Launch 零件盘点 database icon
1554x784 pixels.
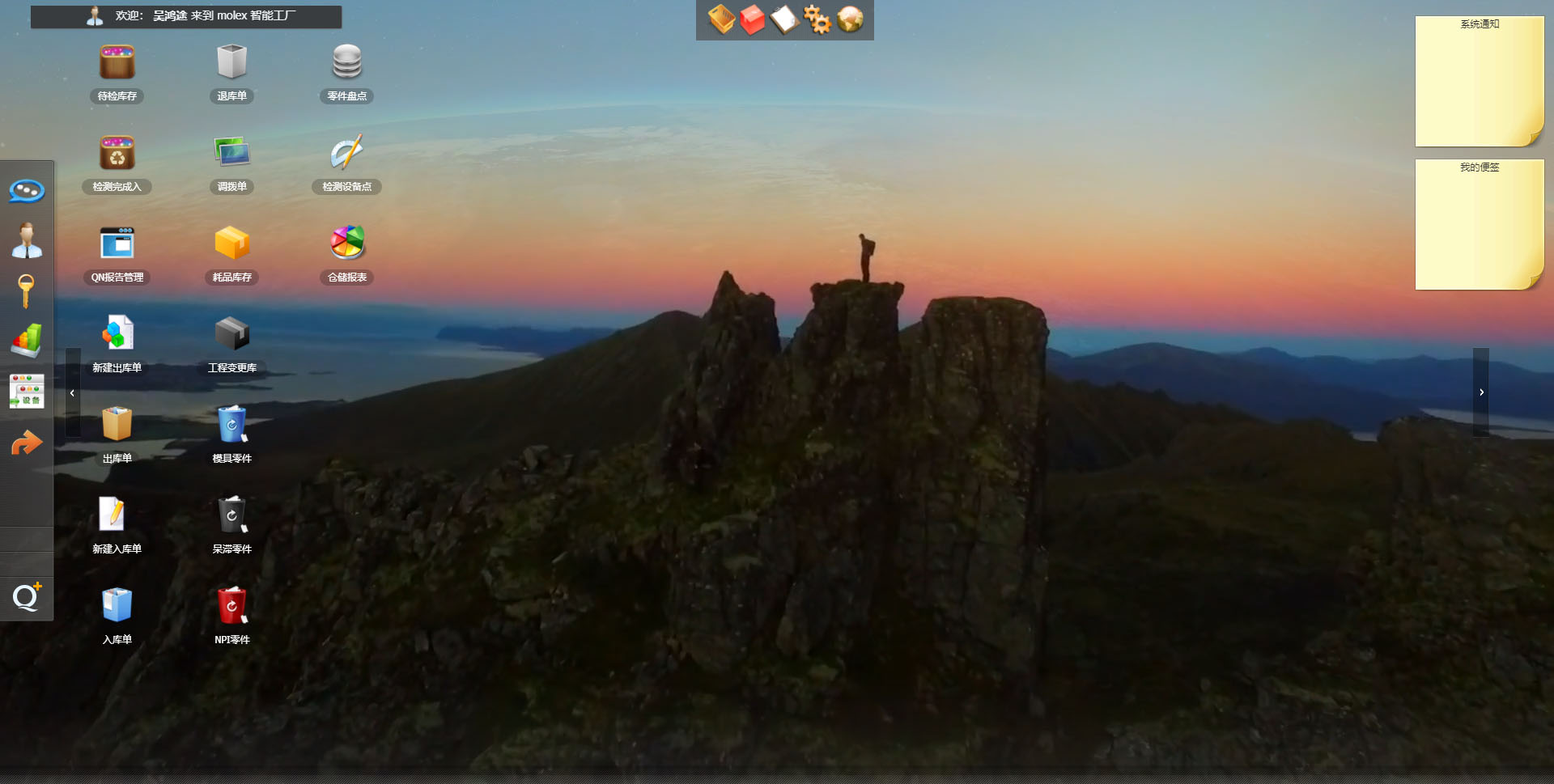(347, 63)
